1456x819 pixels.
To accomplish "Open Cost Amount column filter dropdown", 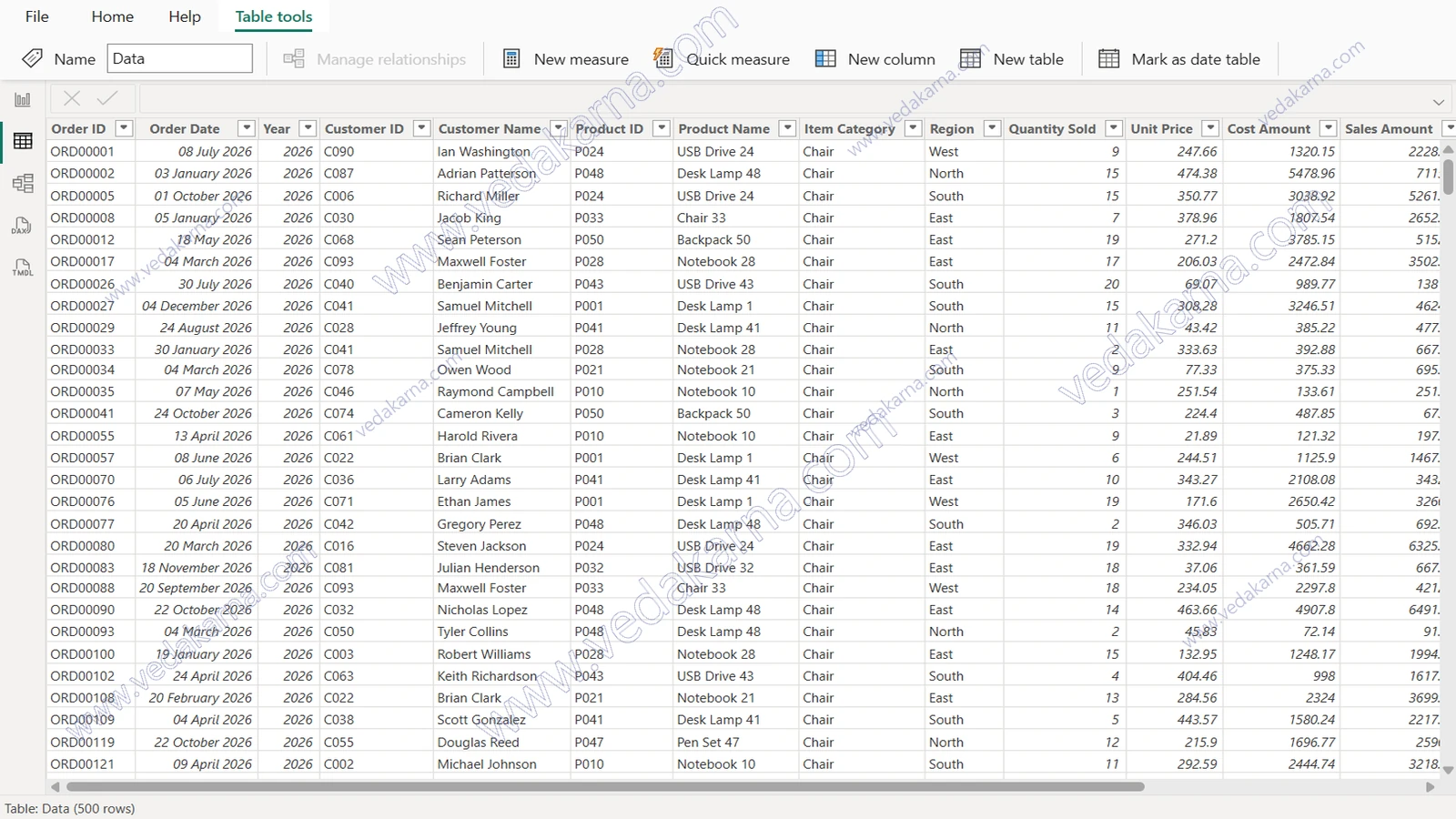I will coord(1329,128).
